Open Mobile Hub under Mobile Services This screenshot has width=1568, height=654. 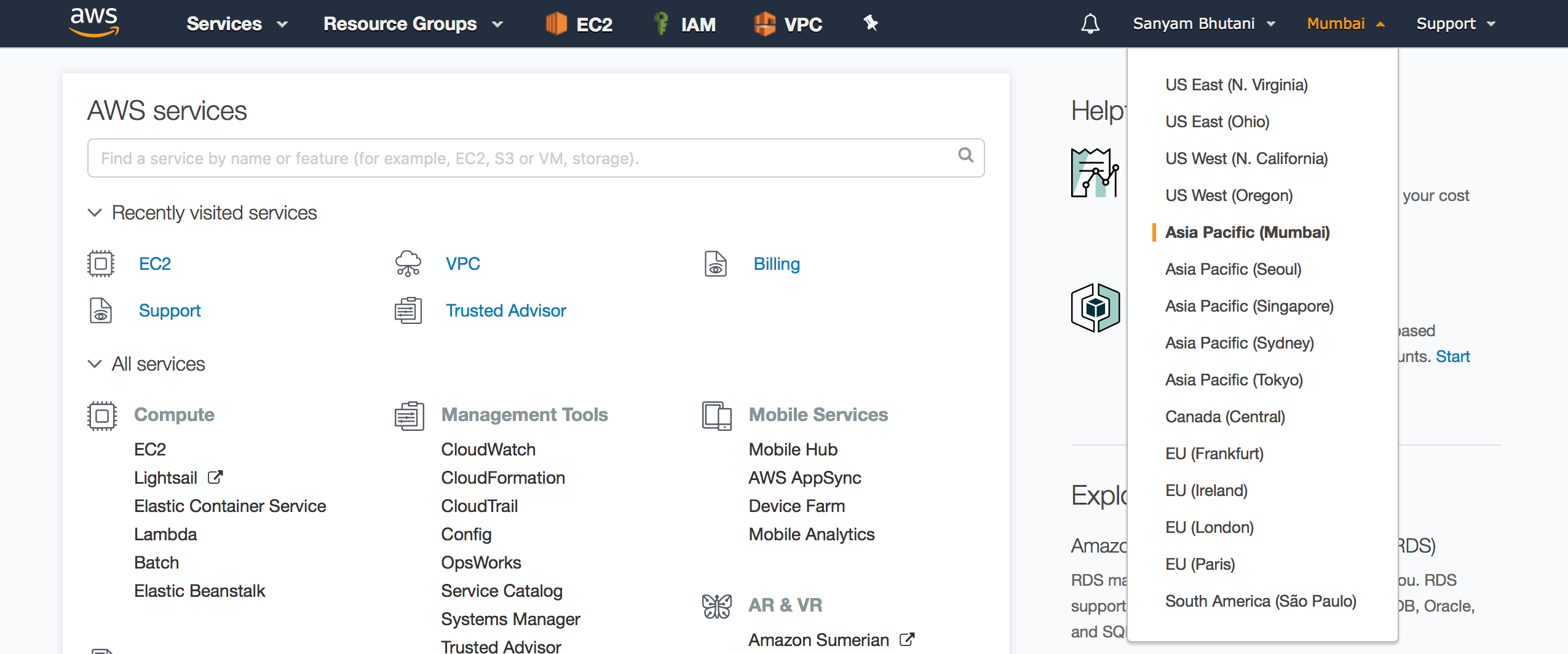[793, 449]
